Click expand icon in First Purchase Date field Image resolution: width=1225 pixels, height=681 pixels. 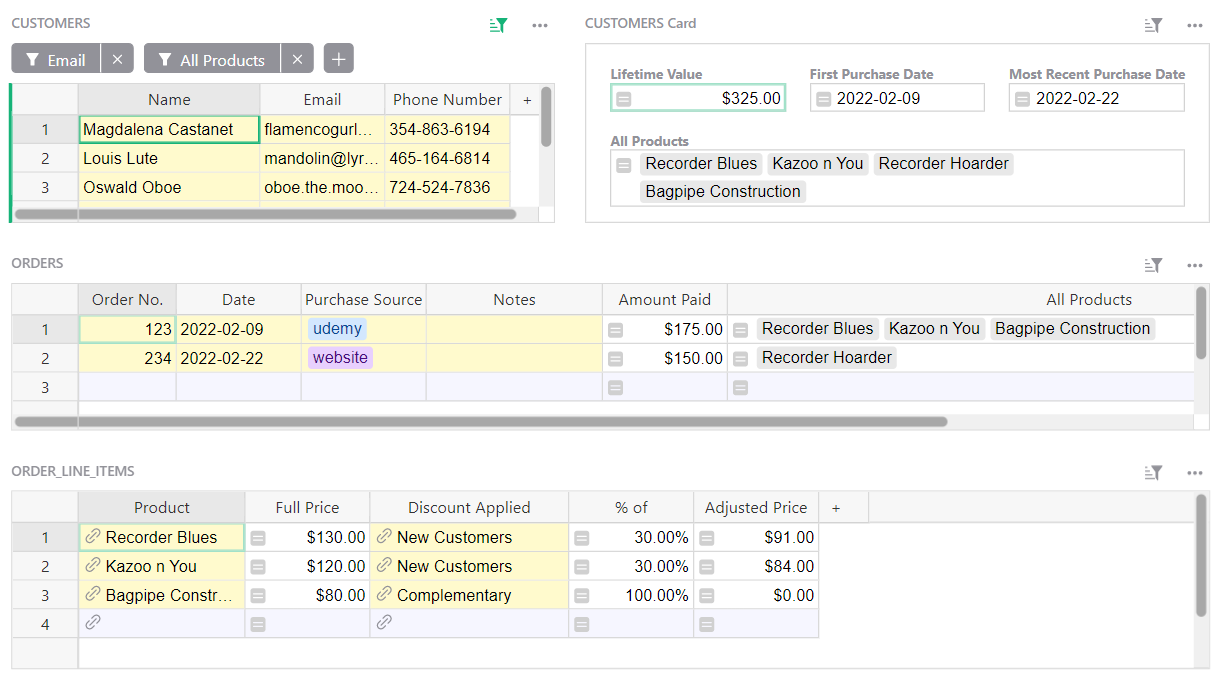click(x=823, y=98)
